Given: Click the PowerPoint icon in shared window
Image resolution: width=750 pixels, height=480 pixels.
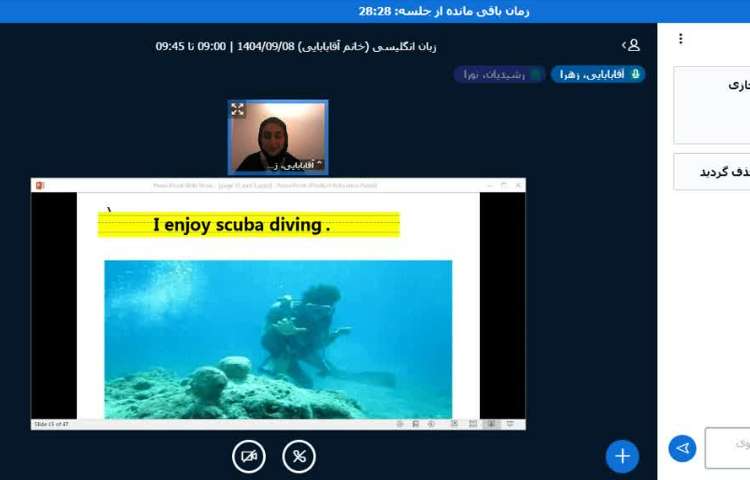Looking at the screenshot, I should coord(40,185).
